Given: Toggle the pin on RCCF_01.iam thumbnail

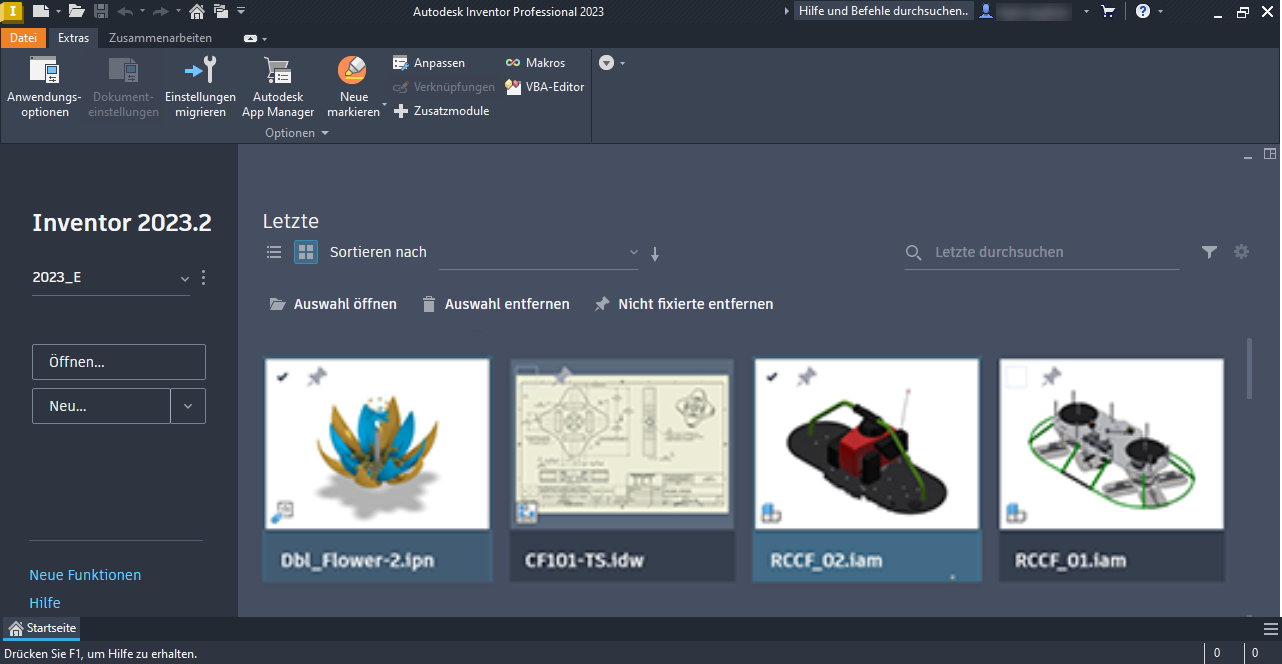Looking at the screenshot, I should (1051, 377).
